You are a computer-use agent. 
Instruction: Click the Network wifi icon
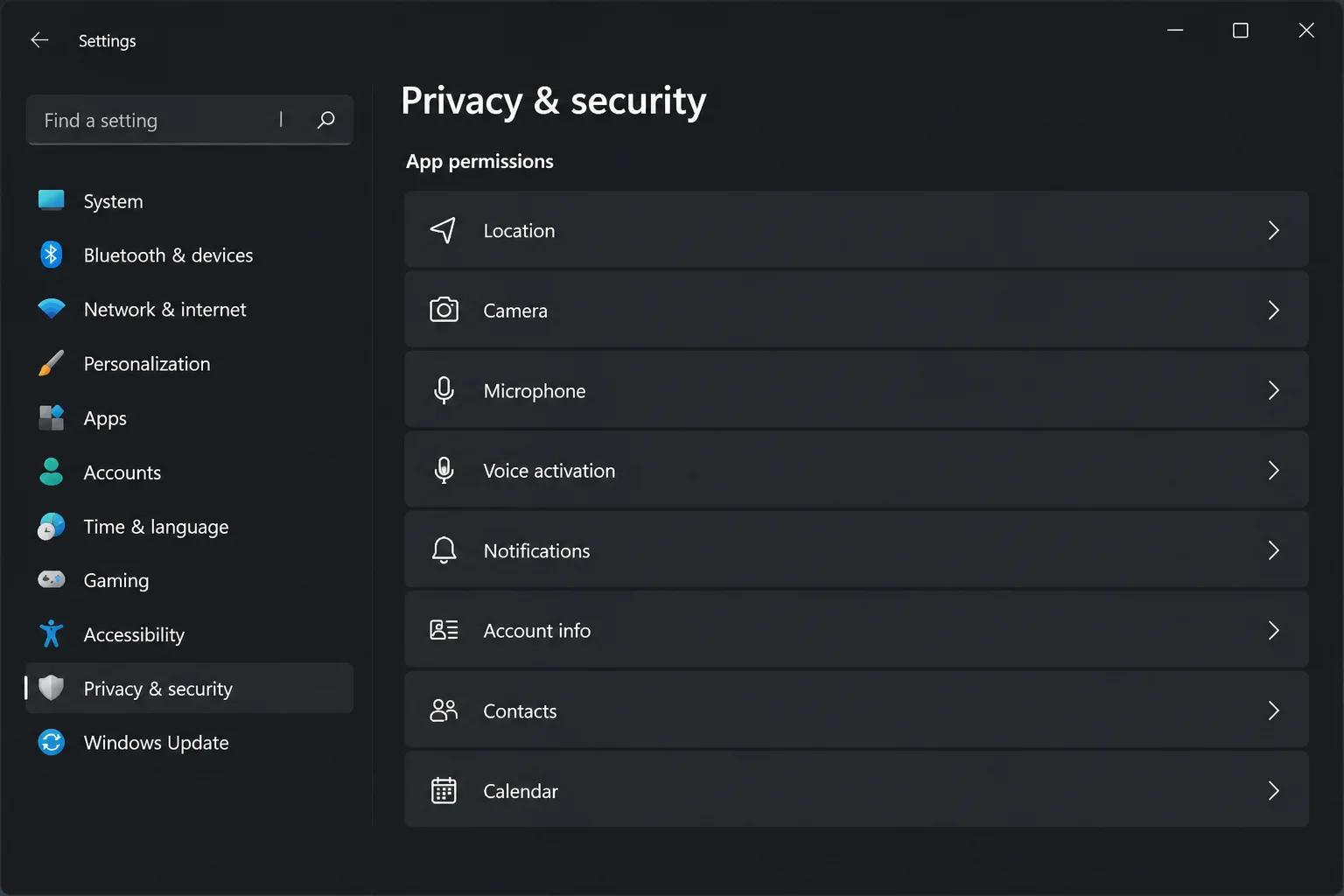pyautogui.click(x=52, y=309)
